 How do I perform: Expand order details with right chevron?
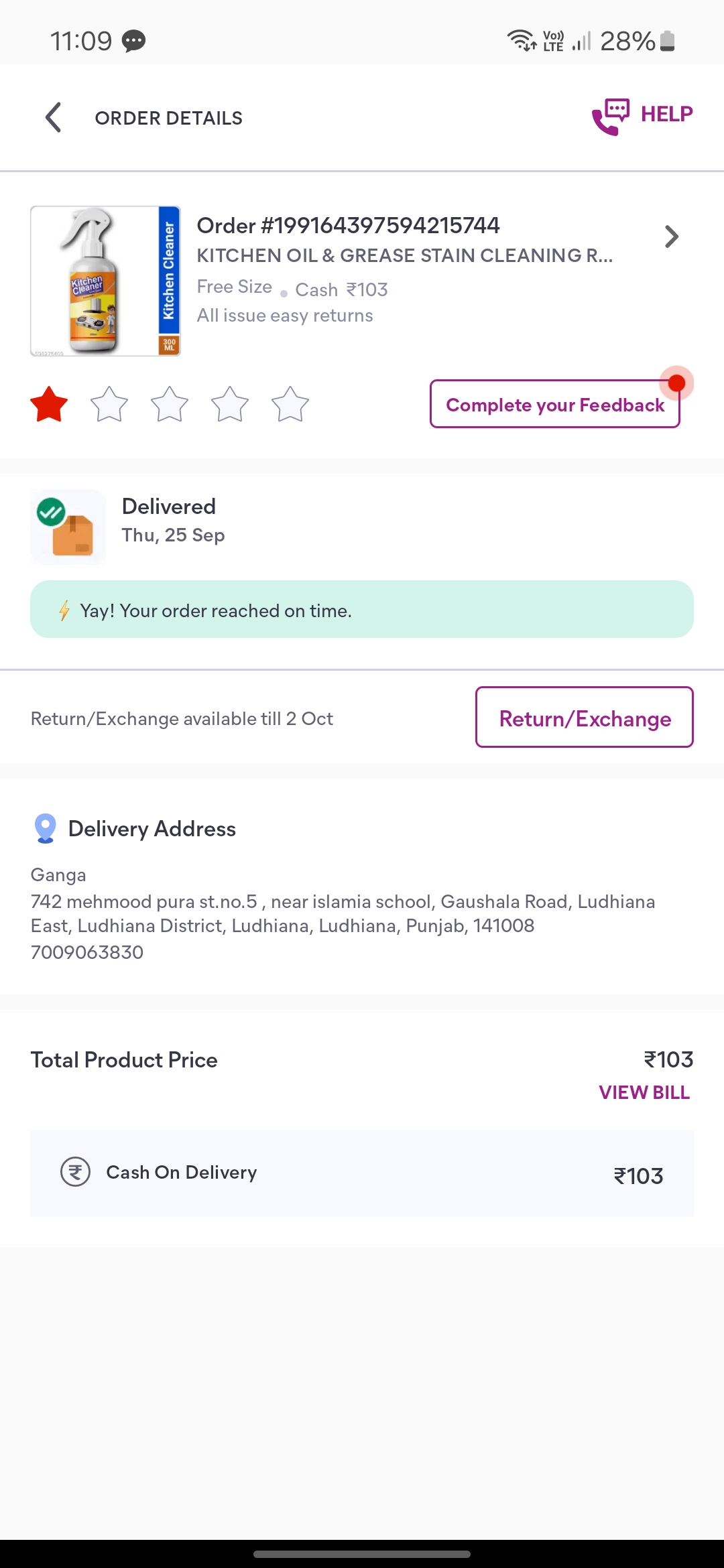[x=671, y=237]
